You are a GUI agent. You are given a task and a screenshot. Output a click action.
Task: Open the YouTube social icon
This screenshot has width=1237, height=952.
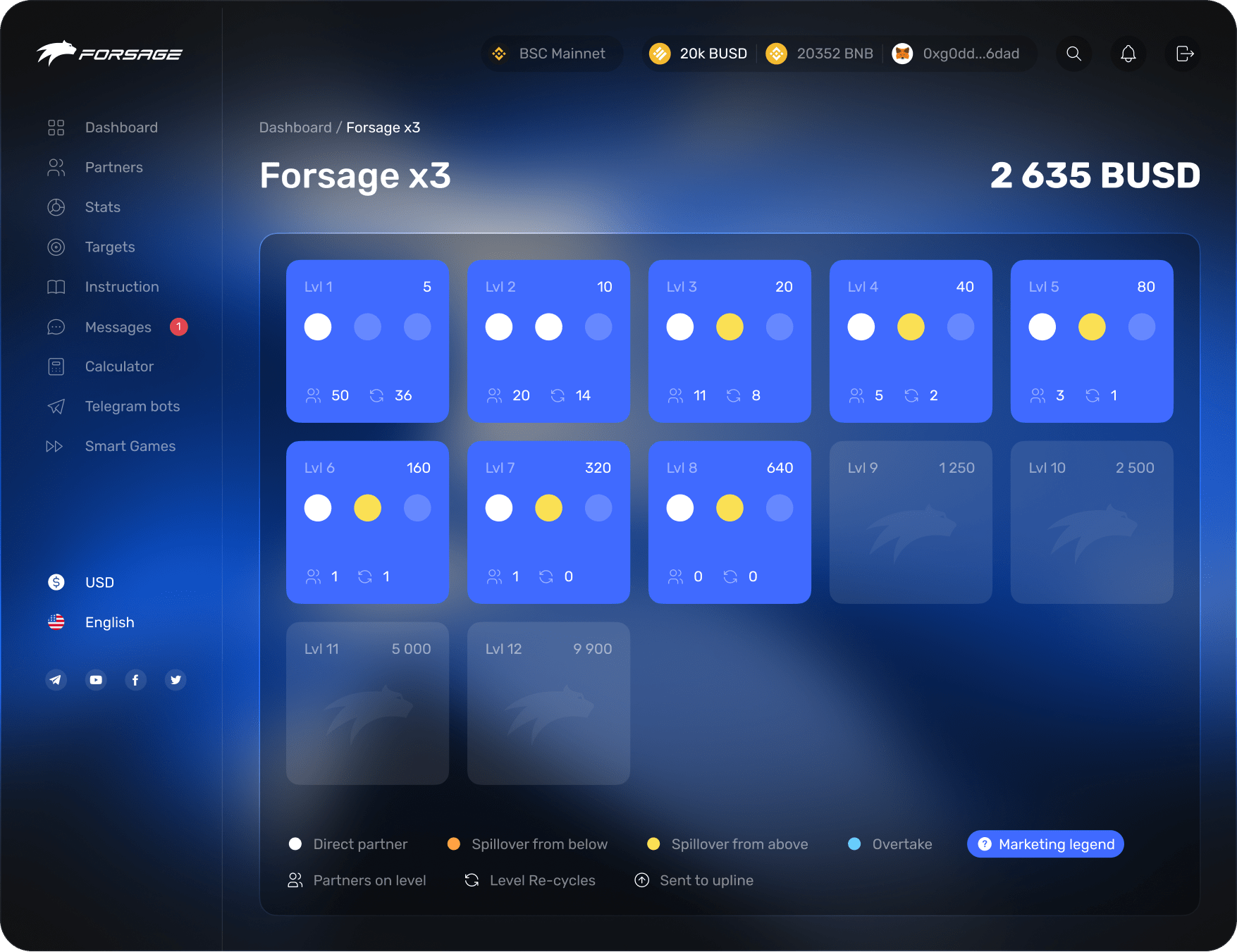96,680
